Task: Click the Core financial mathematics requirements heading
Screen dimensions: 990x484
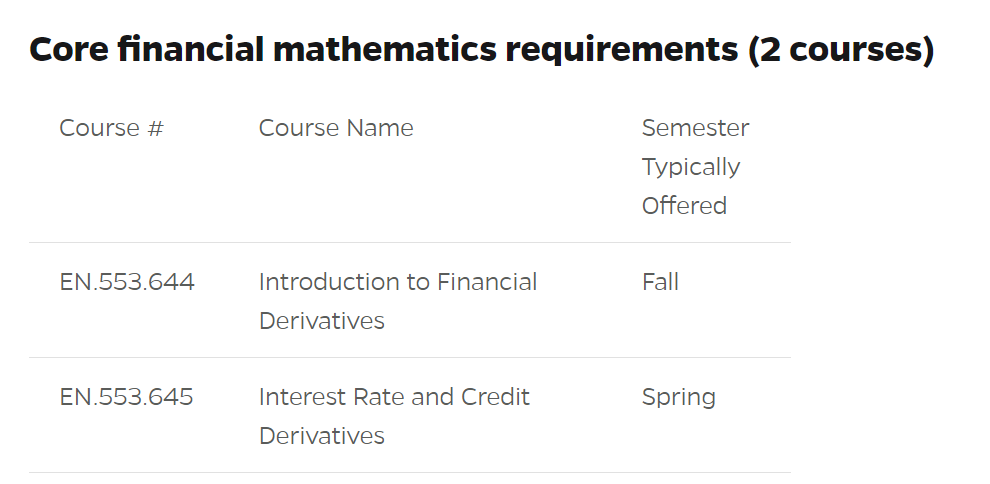Action: point(482,50)
